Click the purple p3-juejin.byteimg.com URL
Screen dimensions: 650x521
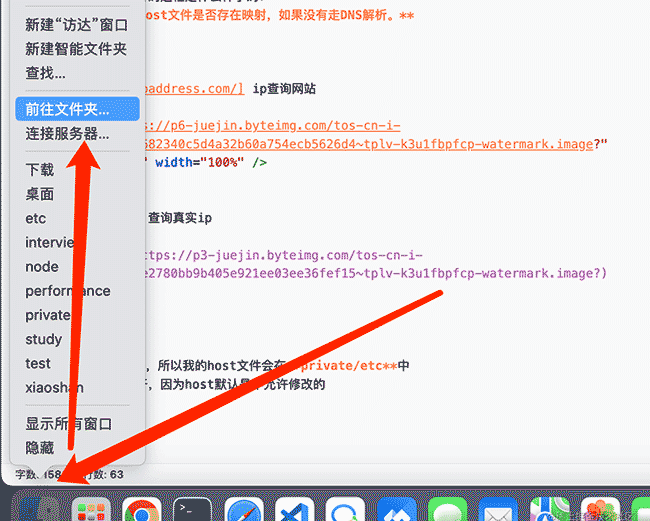(x=284, y=255)
